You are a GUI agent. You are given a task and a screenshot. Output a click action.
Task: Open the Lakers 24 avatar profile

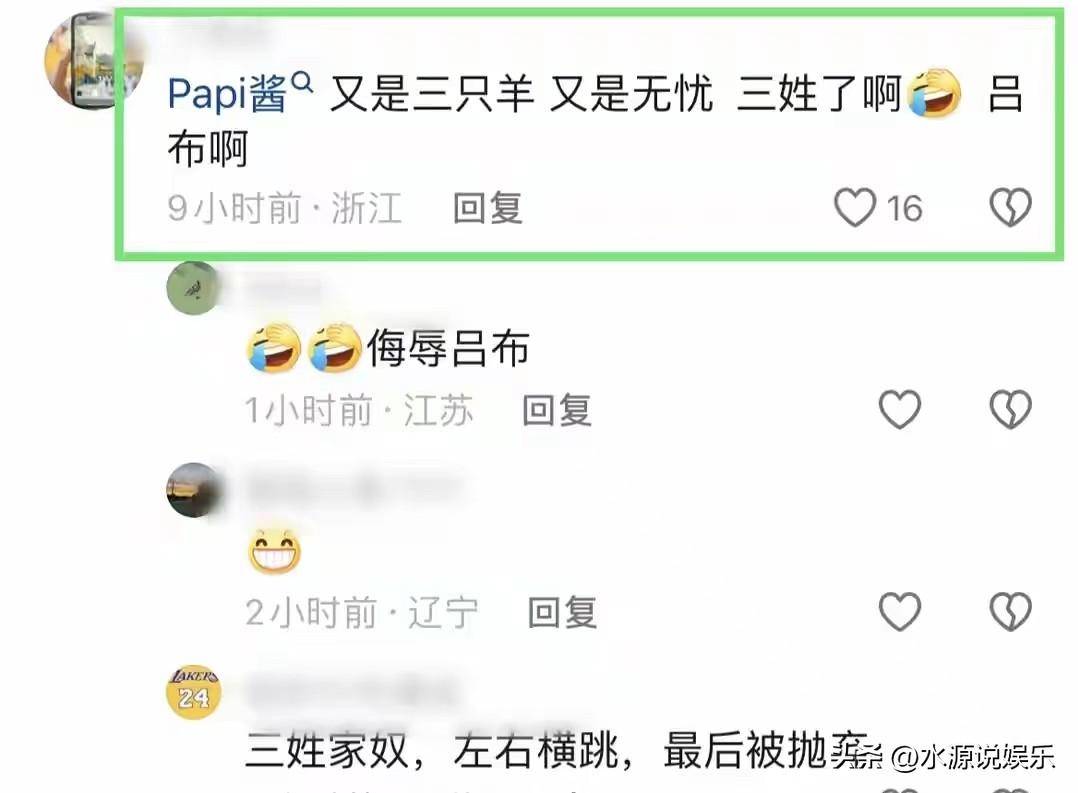pyautogui.click(x=193, y=692)
